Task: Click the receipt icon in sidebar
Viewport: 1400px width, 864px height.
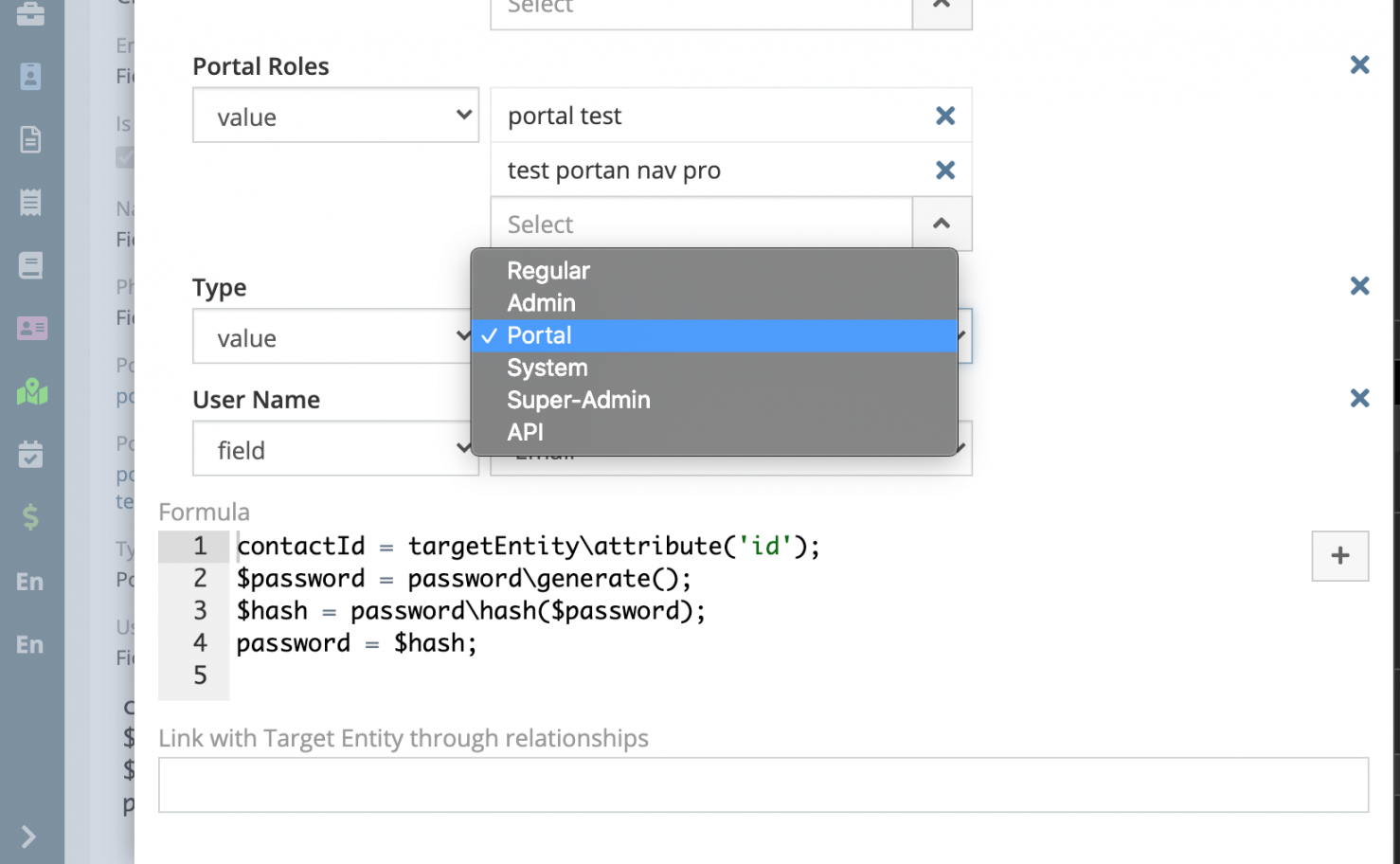Action: pos(30,202)
